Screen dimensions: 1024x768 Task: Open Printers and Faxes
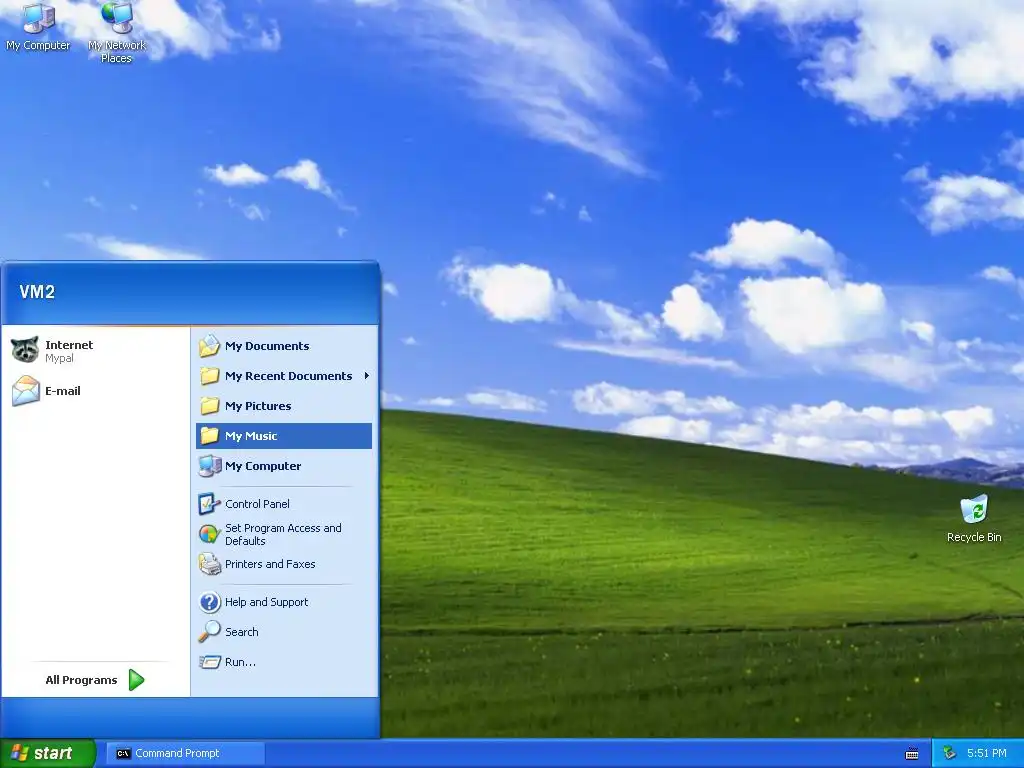[x=284, y=564]
